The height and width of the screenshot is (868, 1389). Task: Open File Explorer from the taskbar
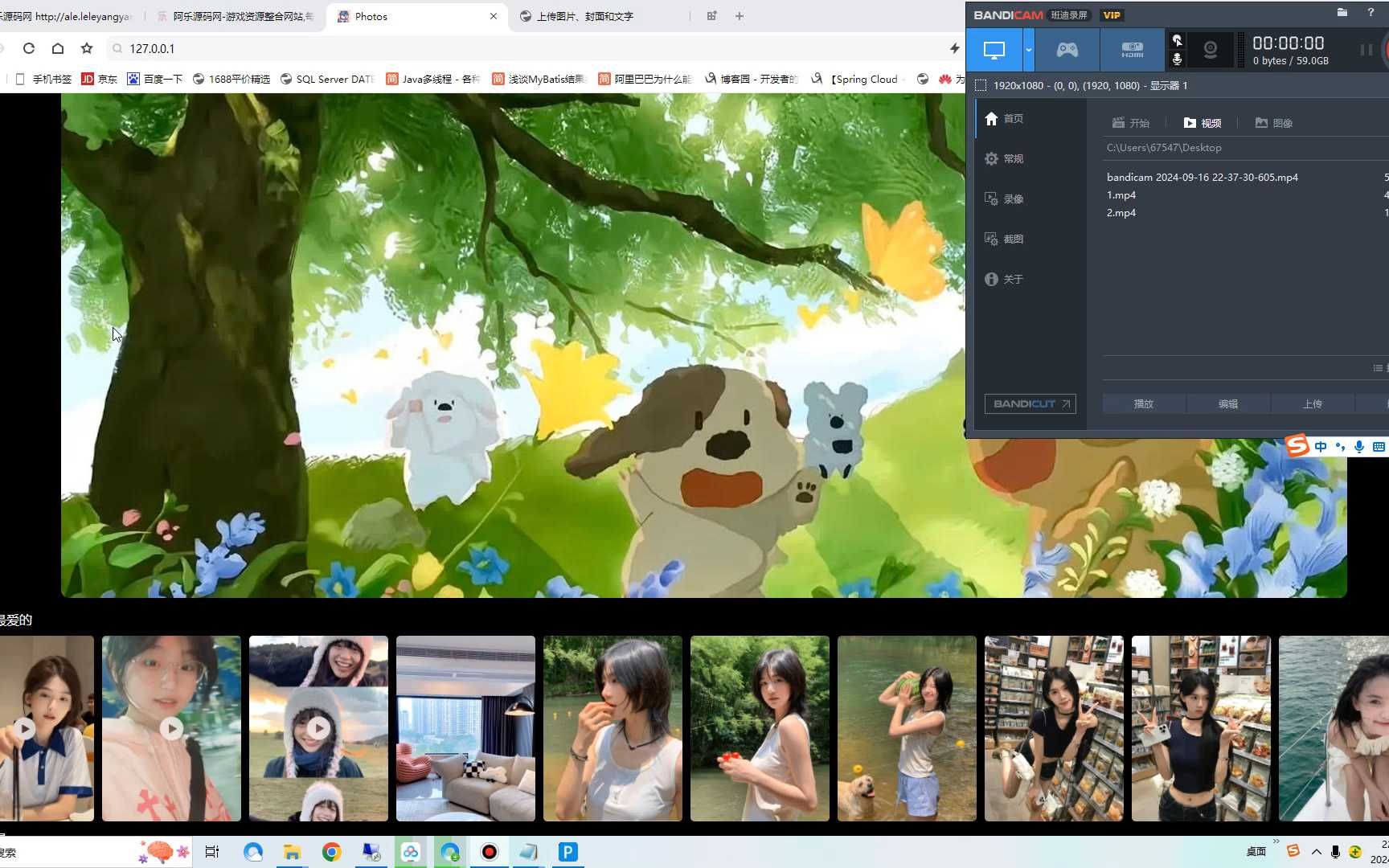tap(292, 852)
